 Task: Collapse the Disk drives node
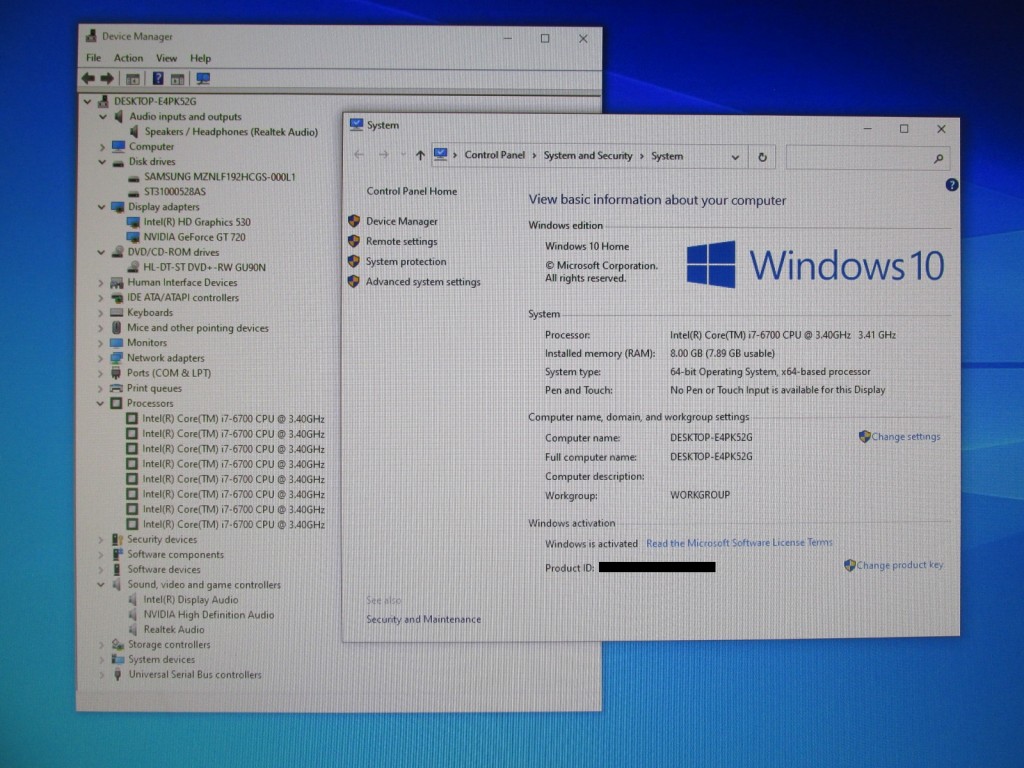[102, 162]
